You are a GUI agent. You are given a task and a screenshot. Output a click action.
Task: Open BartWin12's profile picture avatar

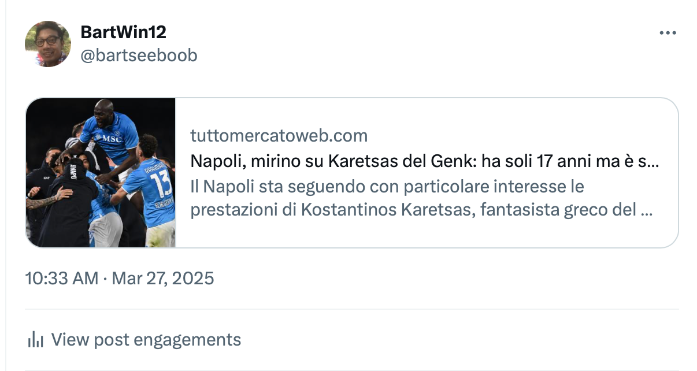(48, 44)
